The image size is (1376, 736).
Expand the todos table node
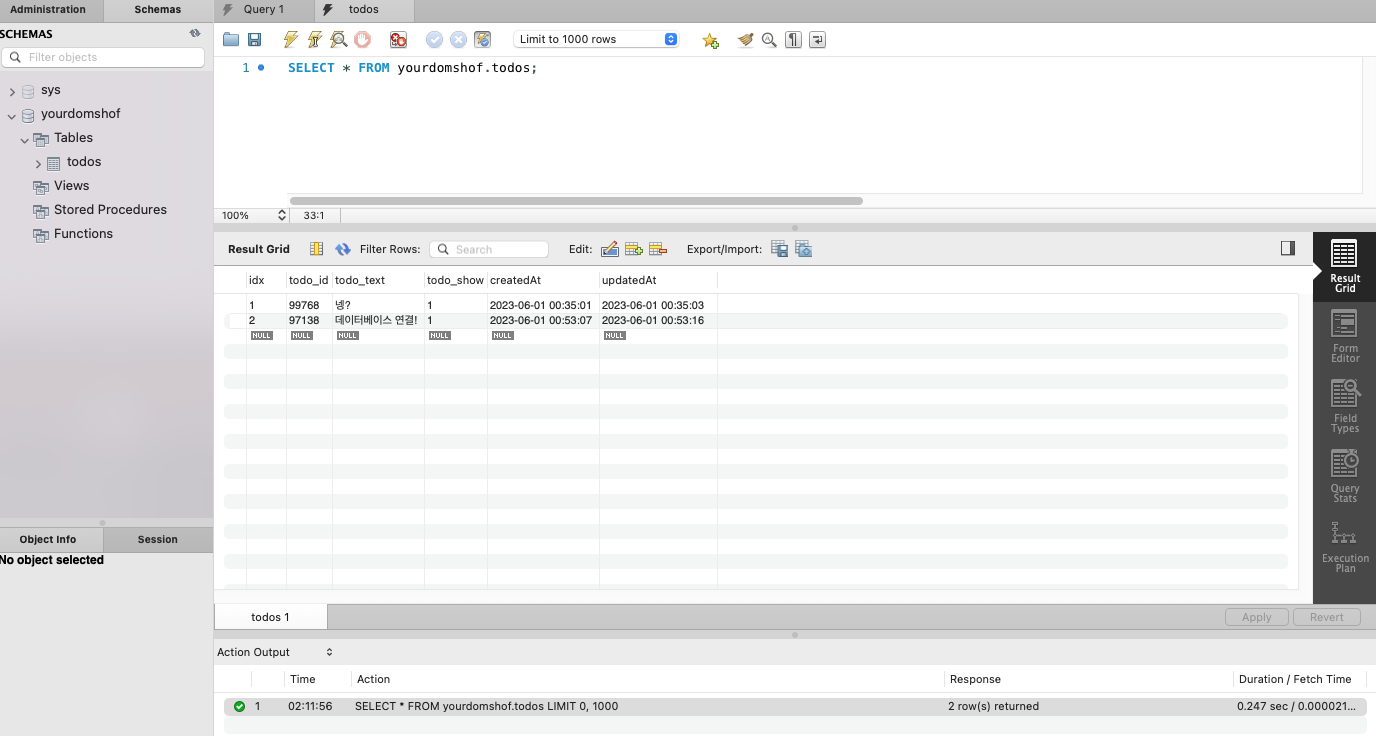pyautogui.click(x=38, y=163)
